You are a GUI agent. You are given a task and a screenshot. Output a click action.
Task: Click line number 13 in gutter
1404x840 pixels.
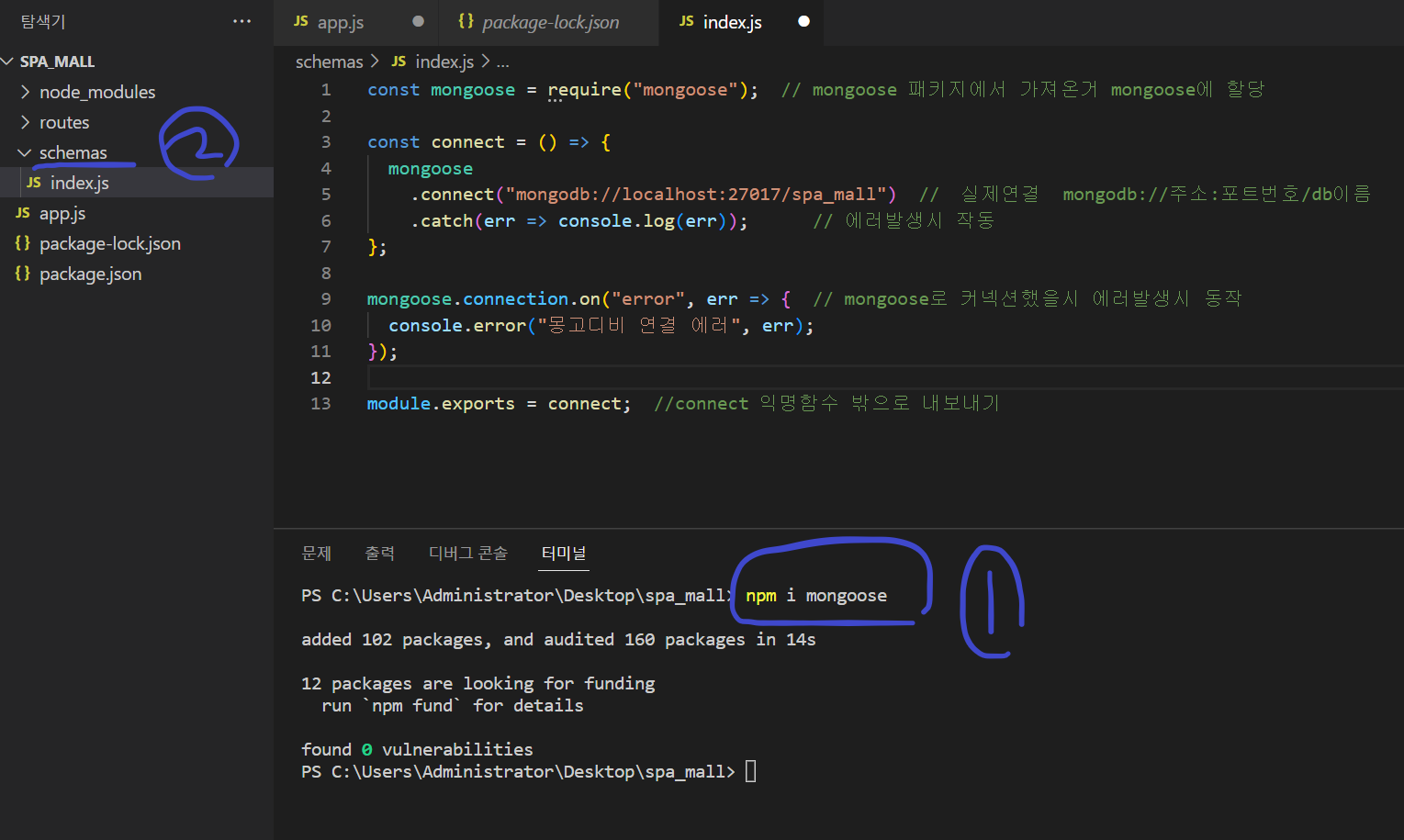pos(320,404)
